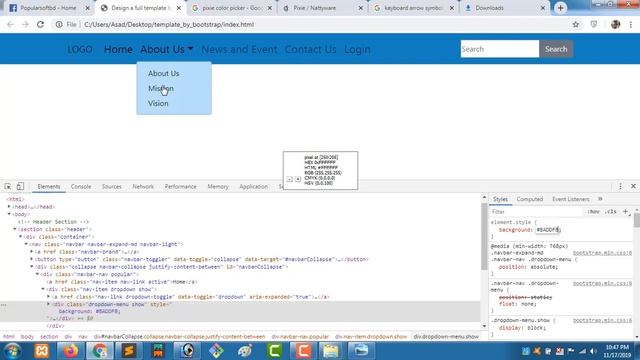Open DevTools customize three-dot menu

(620, 187)
